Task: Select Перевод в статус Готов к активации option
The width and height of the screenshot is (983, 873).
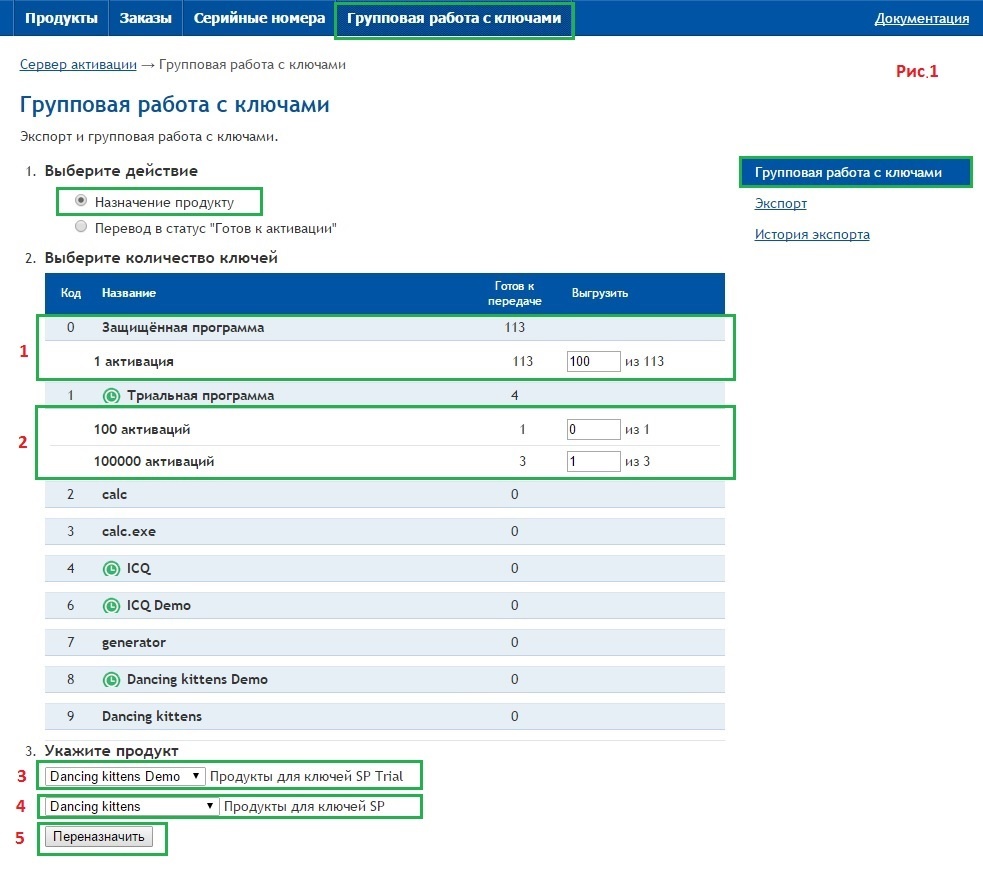Action: click(x=81, y=227)
